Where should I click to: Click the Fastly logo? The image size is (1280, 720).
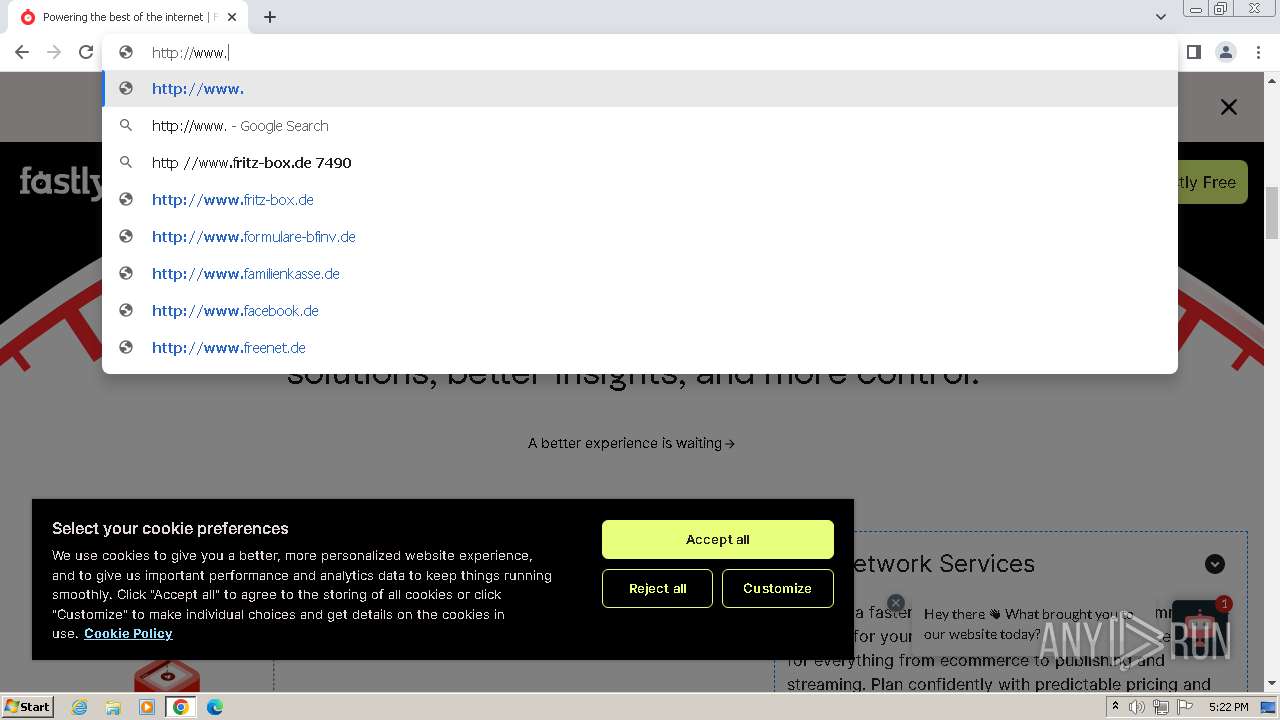tap(60, 182)
